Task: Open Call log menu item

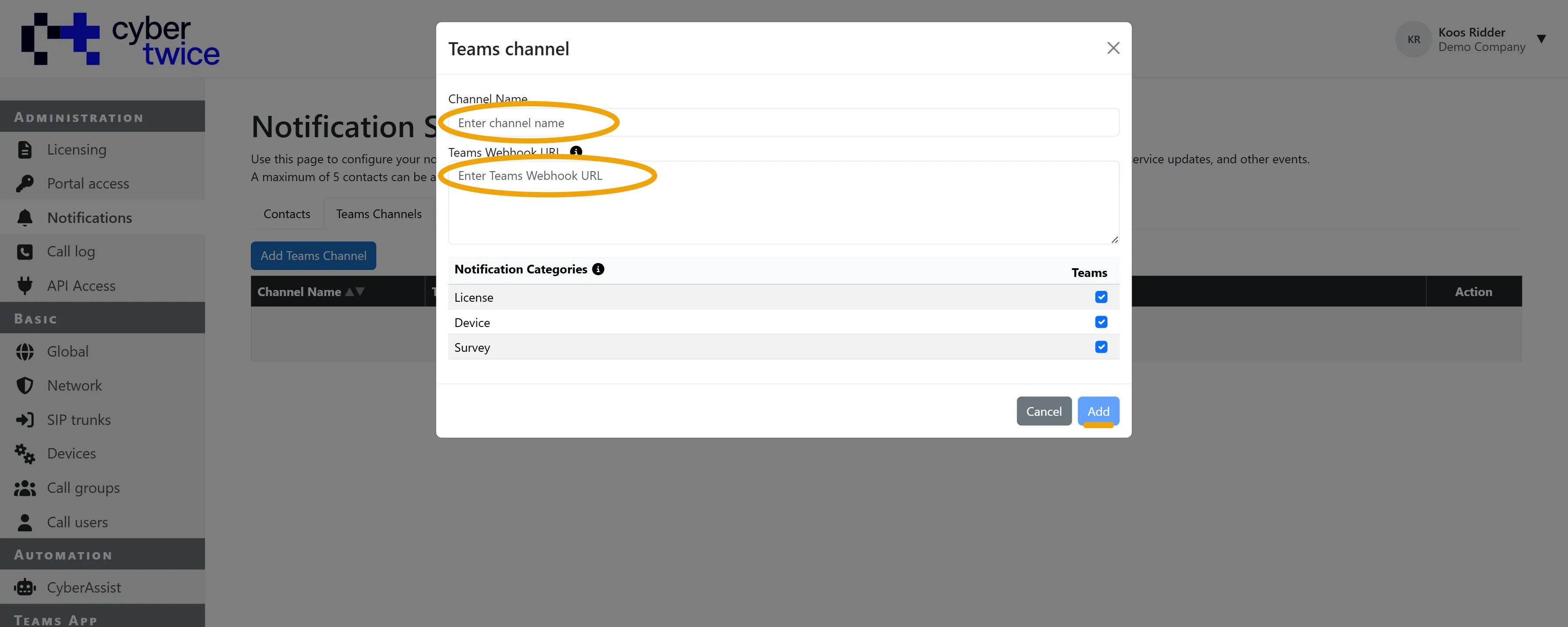Action: (102, 252)
